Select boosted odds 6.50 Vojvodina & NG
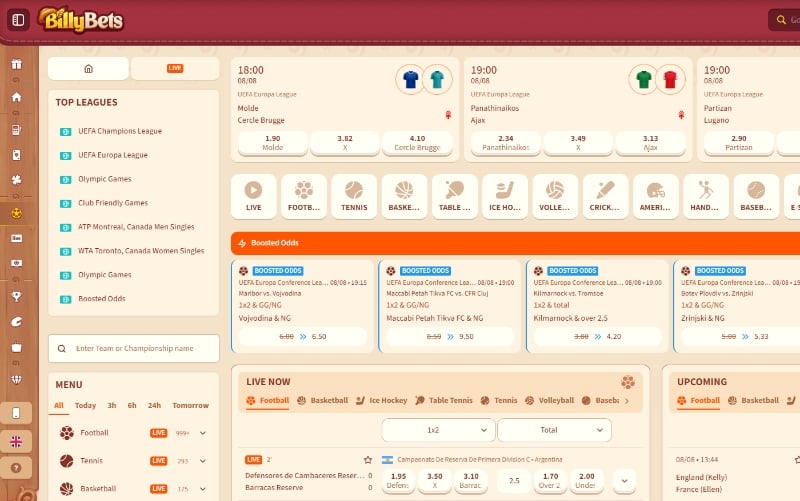The height and width of the screenshot is (501, 800). (x=303, y=337)
